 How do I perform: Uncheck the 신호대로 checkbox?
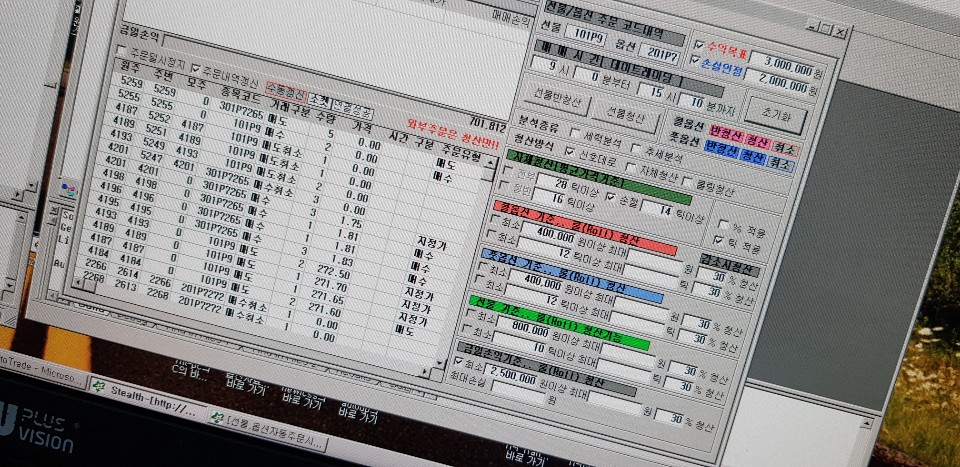(570, 151)
